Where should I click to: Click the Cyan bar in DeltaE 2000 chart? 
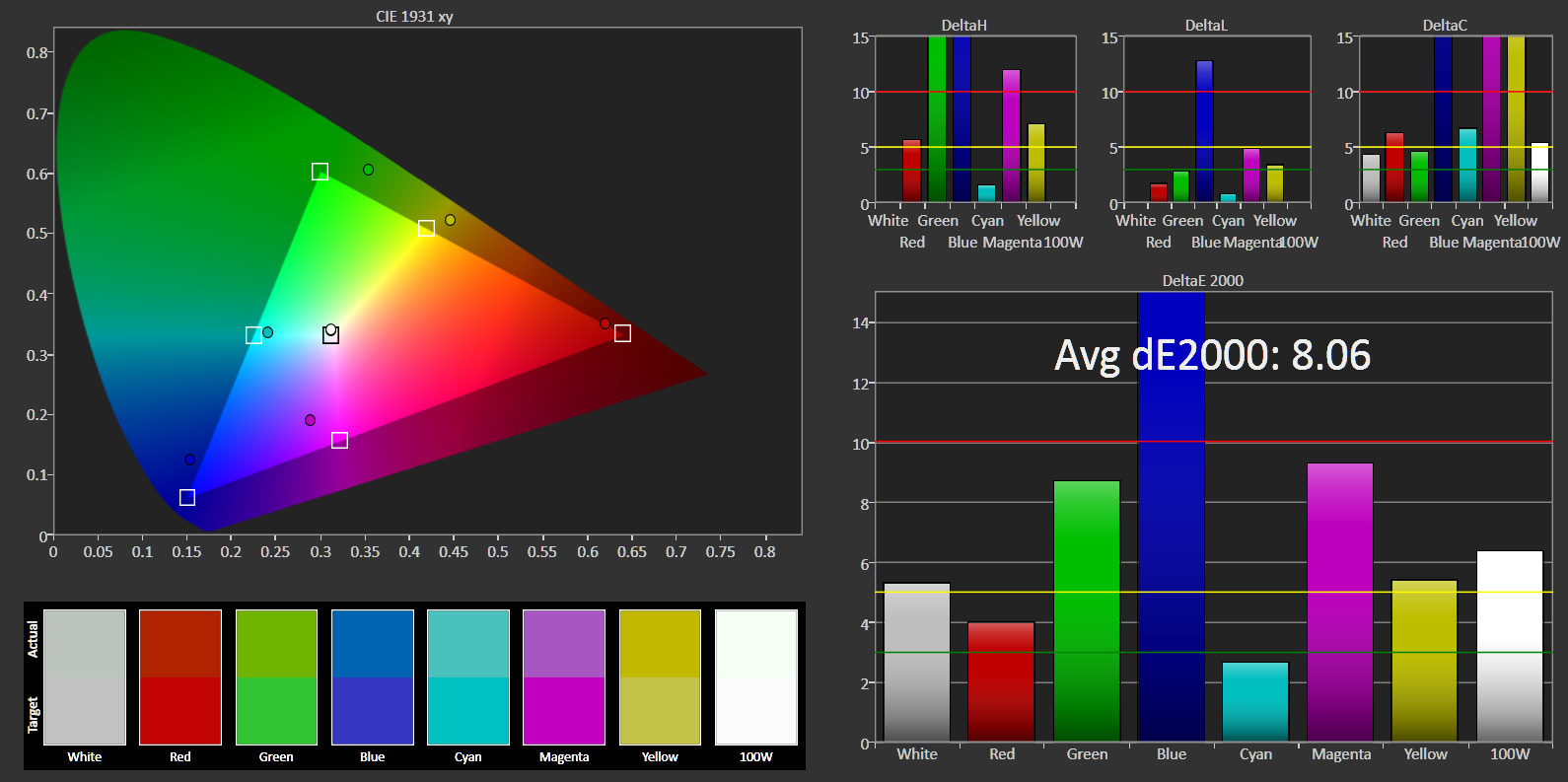pyautogui.click(x=1255, y=701)
